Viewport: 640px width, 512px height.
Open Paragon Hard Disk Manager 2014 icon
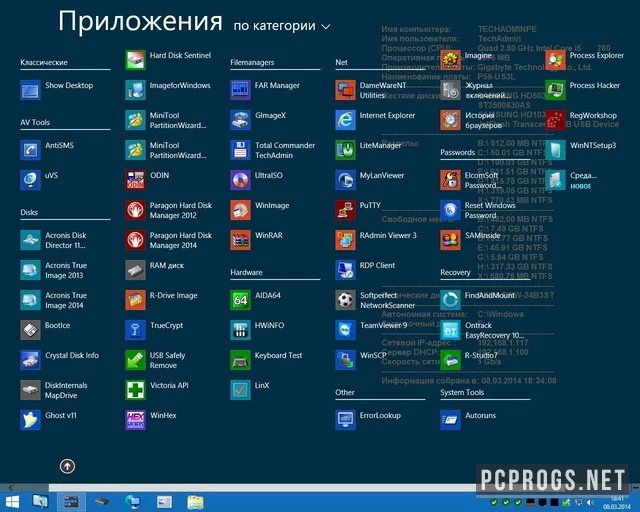click(x=135, y=240)
